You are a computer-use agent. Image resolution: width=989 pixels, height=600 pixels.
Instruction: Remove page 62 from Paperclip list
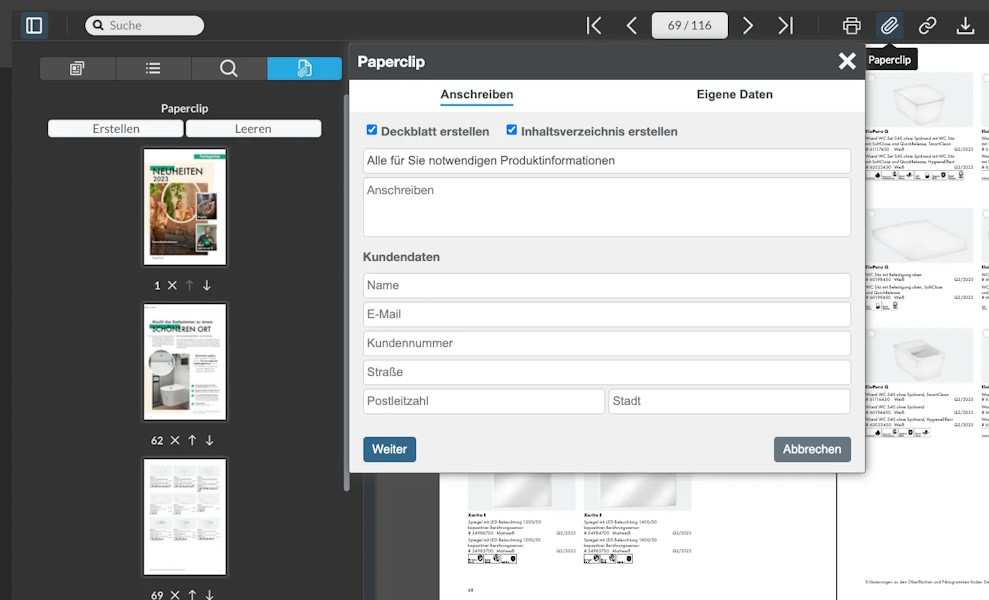175,440
